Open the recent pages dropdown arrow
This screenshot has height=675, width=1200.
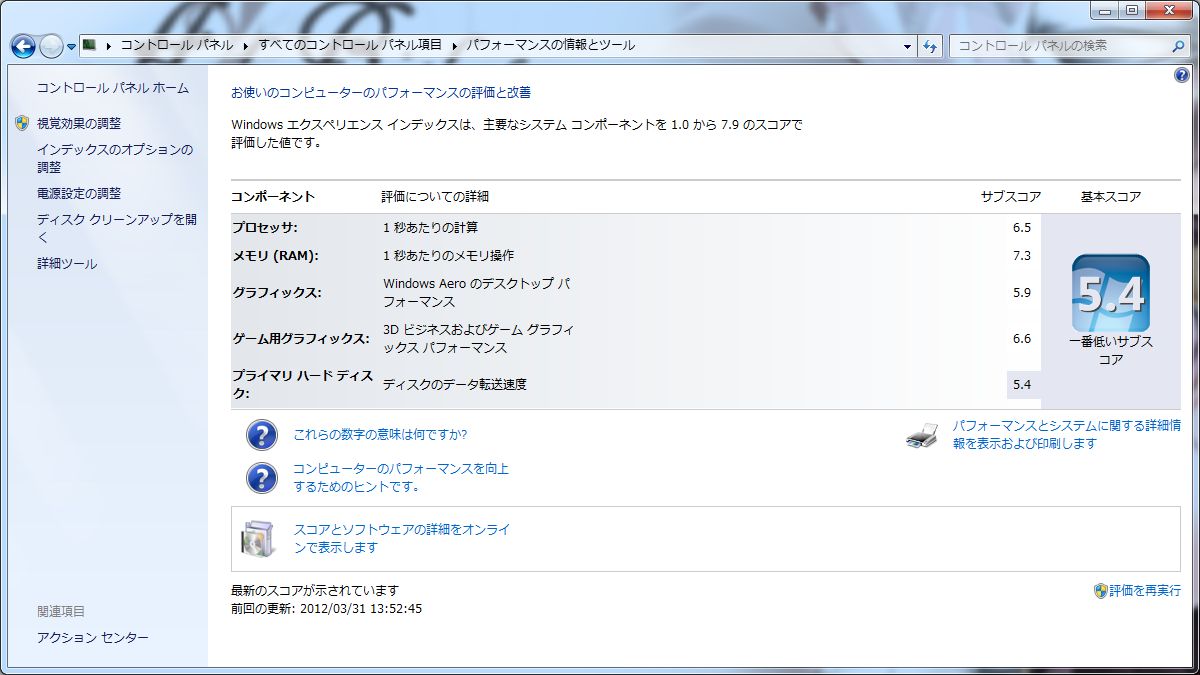point(71,46)
